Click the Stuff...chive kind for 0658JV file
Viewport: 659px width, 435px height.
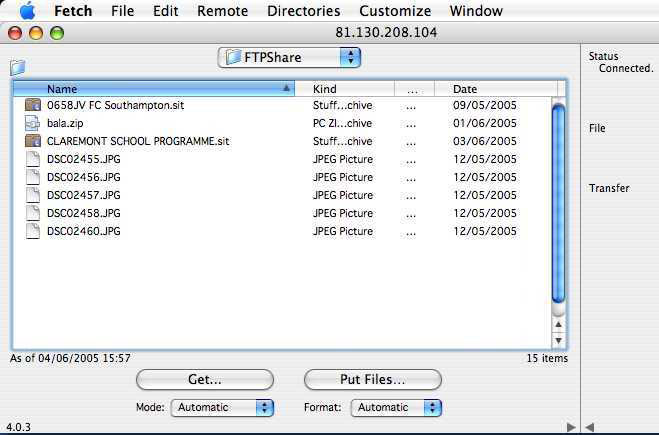click(342, 105)
